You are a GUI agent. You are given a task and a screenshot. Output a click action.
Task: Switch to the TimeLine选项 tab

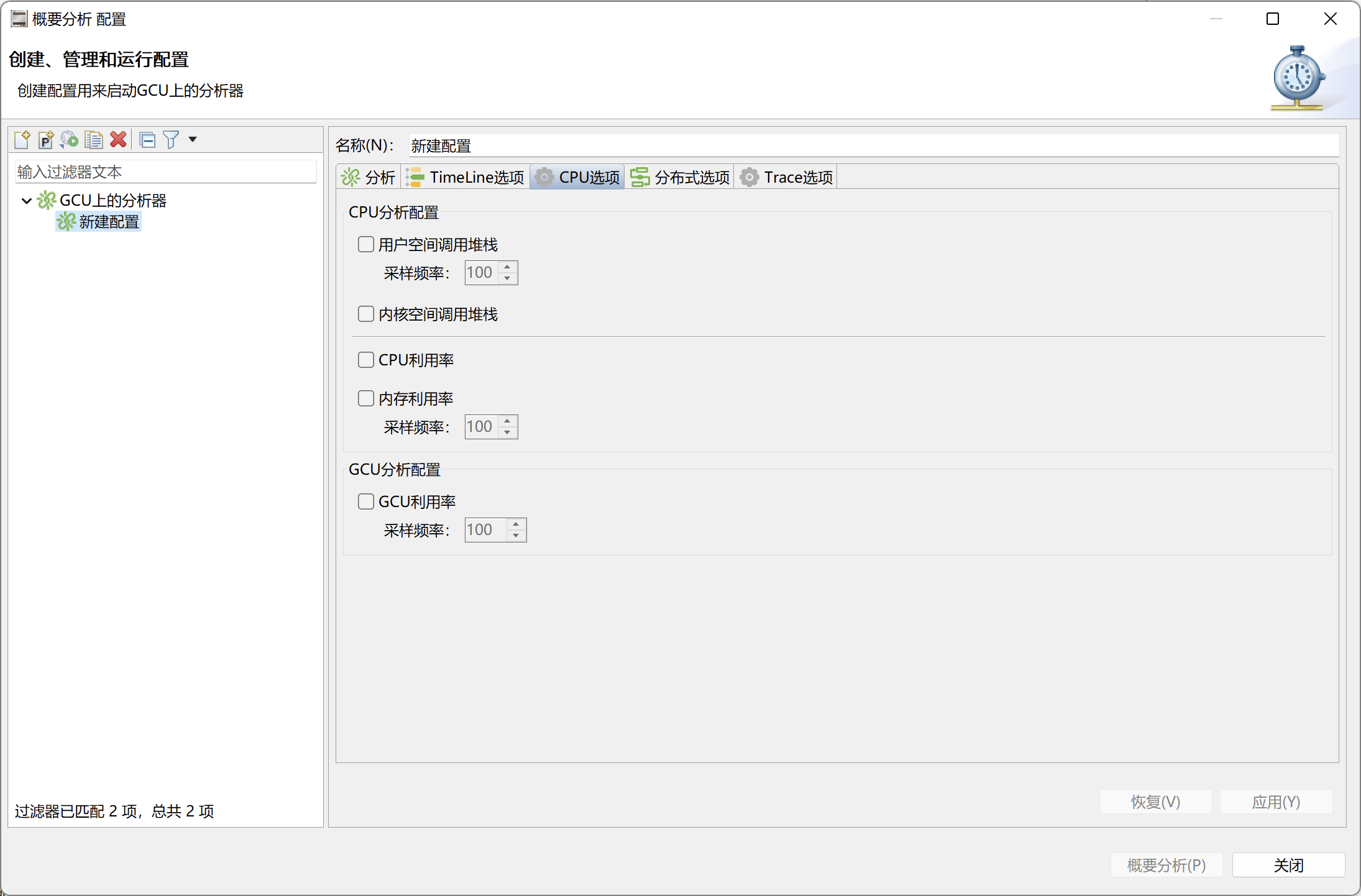465,177
